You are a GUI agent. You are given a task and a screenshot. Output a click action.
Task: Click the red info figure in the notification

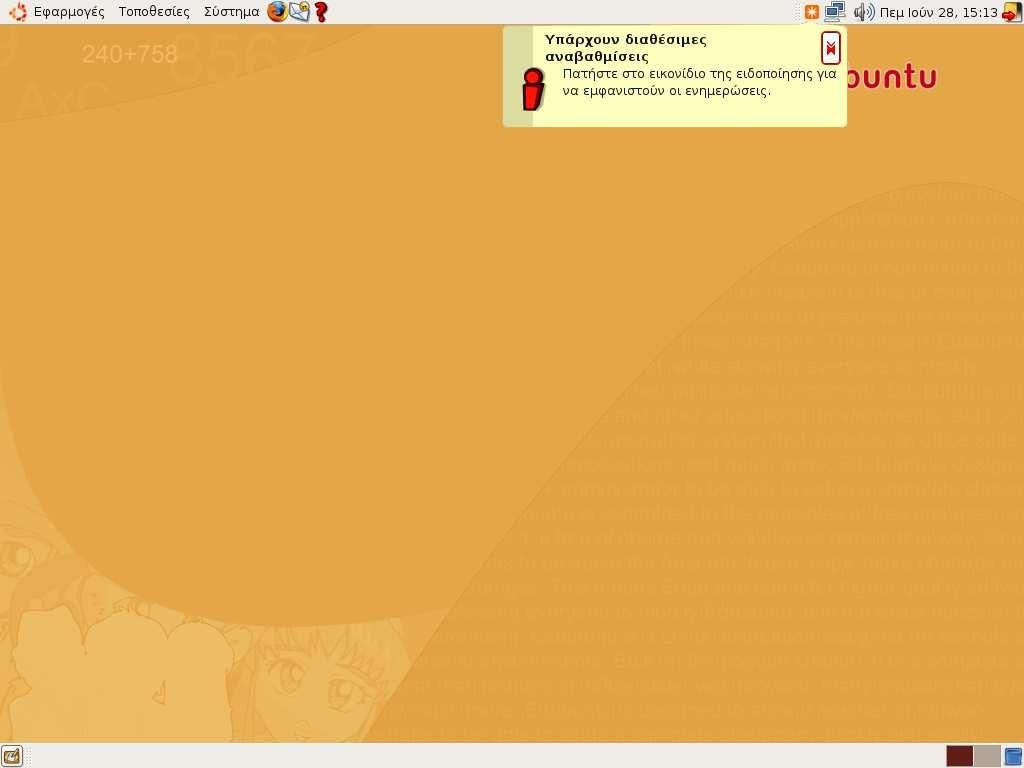[534, 89]
